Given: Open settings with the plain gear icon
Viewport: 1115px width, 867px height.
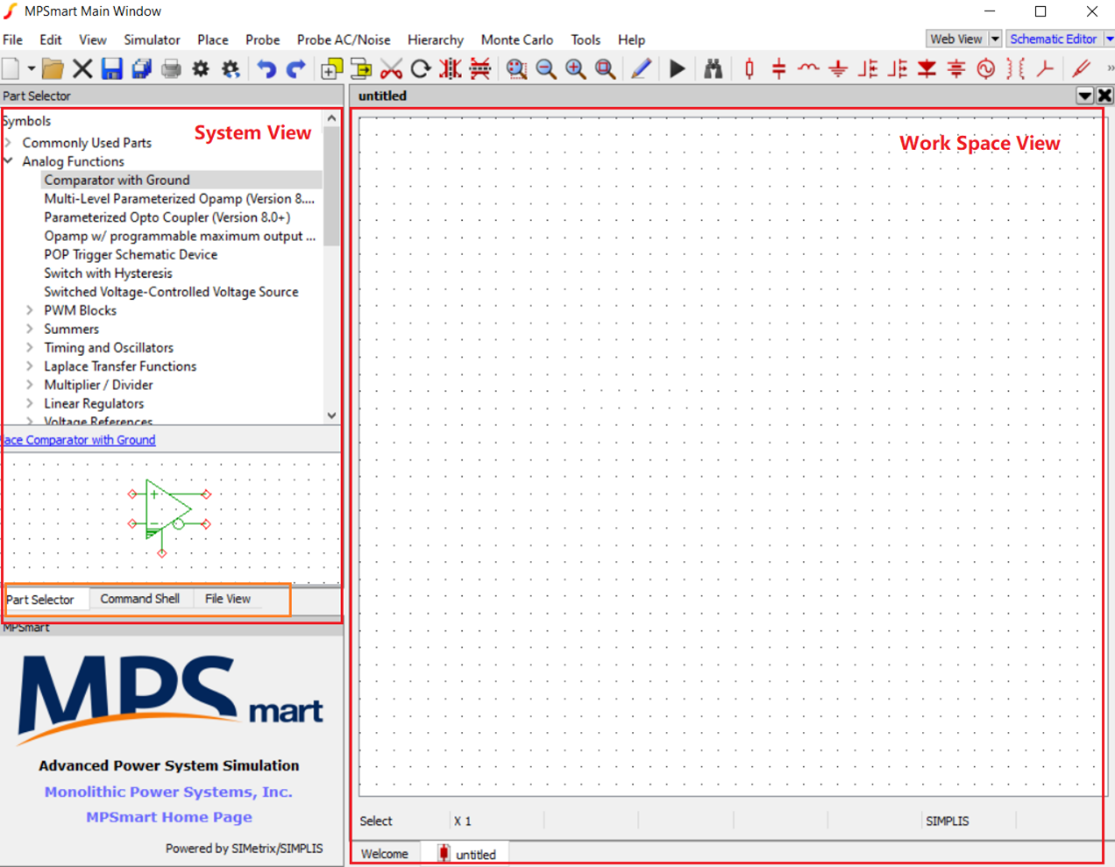Looking at the screenshot, I should pyautogui.click(x=201, y=69).
